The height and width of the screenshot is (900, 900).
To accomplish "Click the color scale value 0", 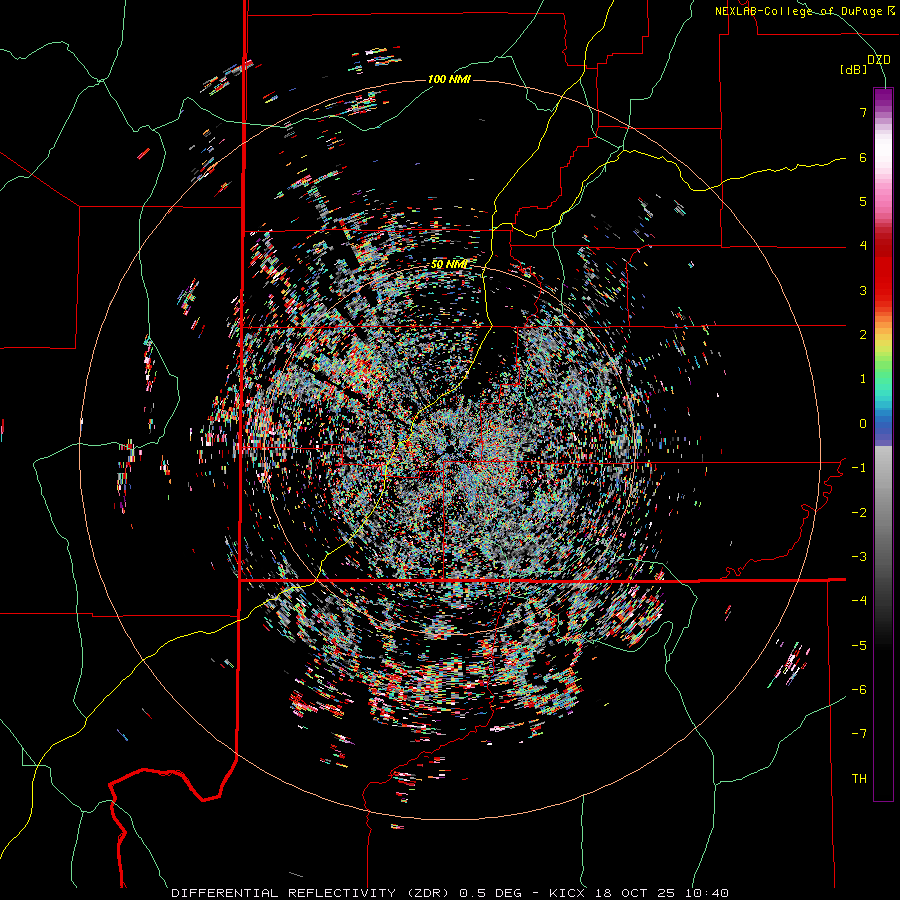I will point(863,424).
